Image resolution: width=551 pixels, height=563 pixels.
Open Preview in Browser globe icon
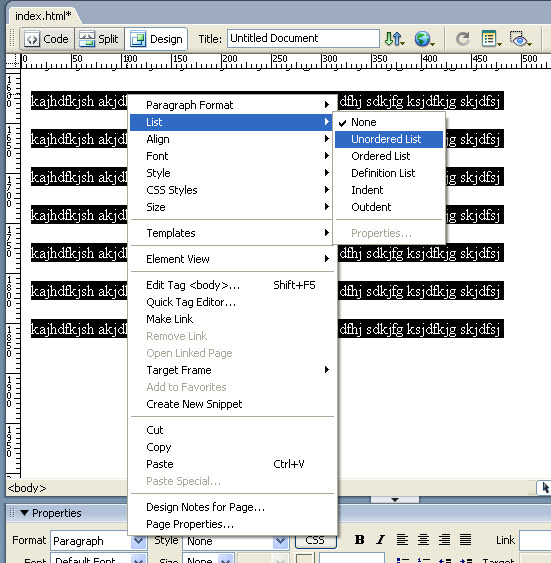pyautogui.click(x=424, y=39)
